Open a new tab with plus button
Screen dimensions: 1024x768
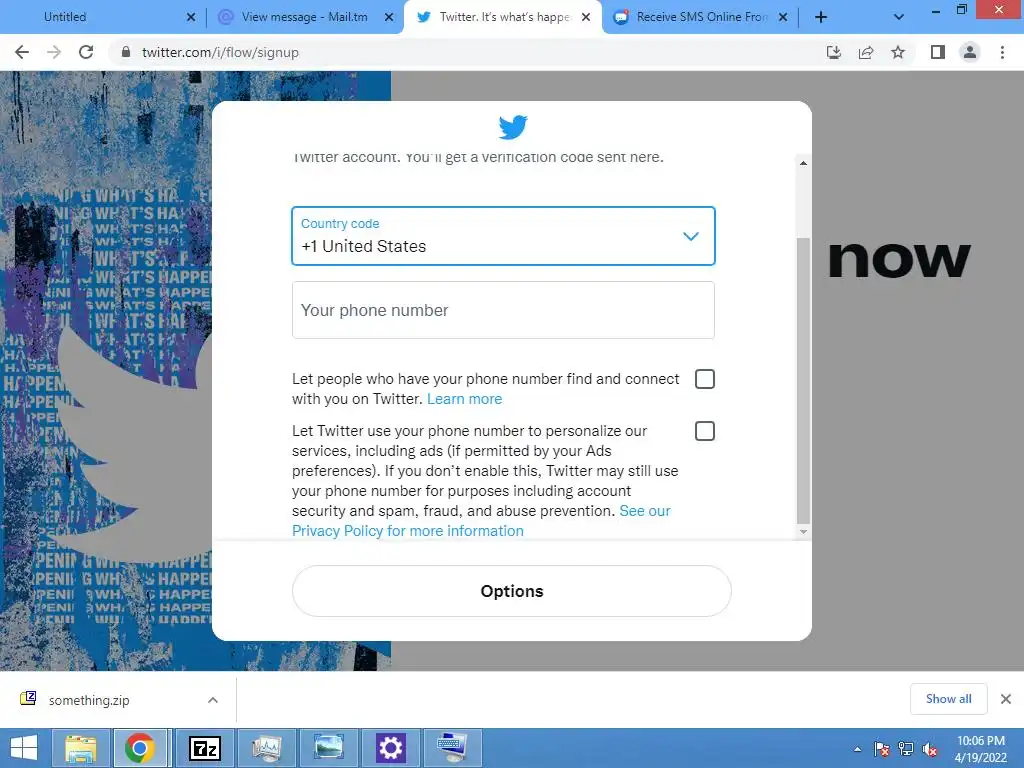tap(821, 17)
